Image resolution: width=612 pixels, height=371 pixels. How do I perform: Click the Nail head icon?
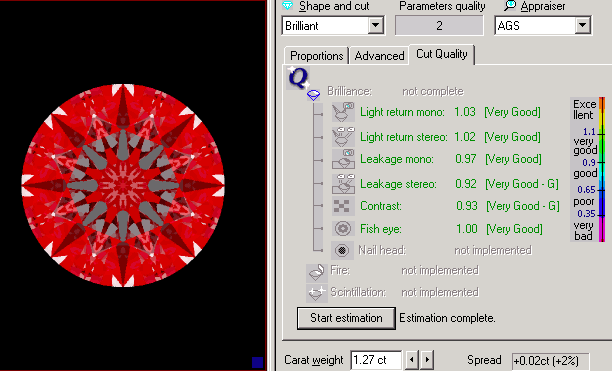[342, 250]
